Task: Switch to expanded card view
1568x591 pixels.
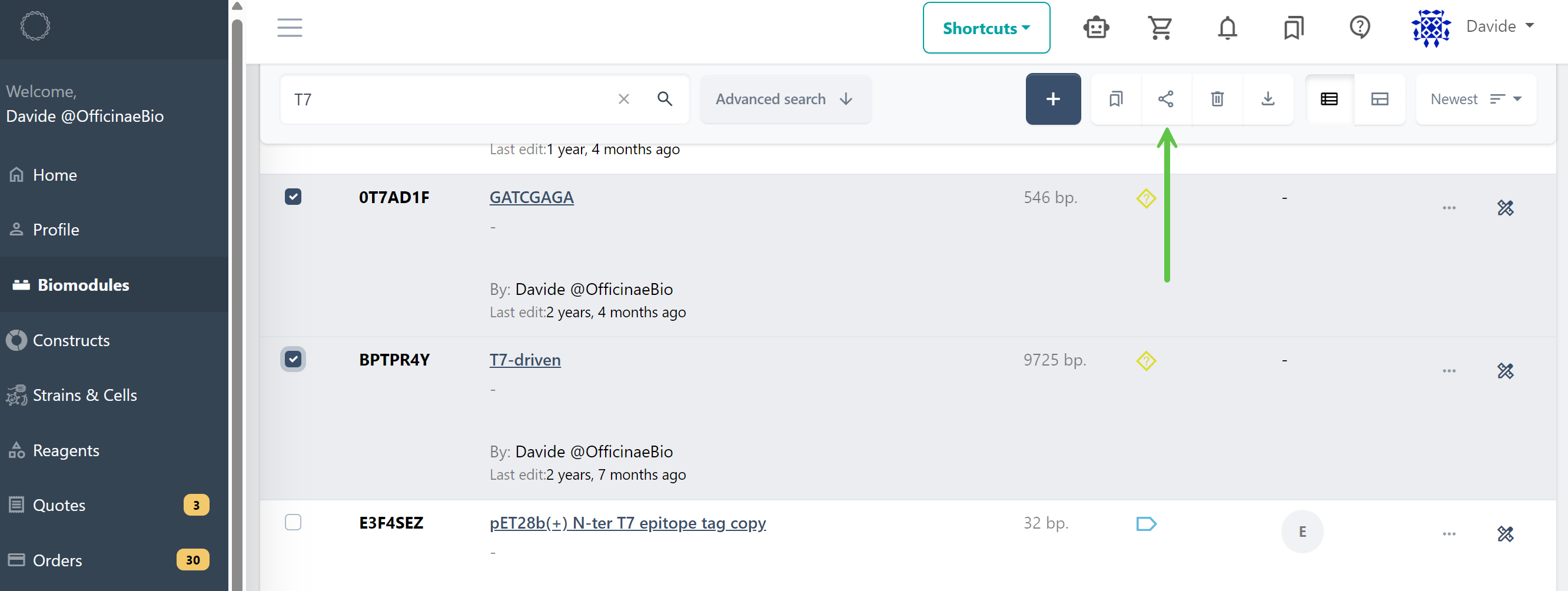Action: 1380,99
